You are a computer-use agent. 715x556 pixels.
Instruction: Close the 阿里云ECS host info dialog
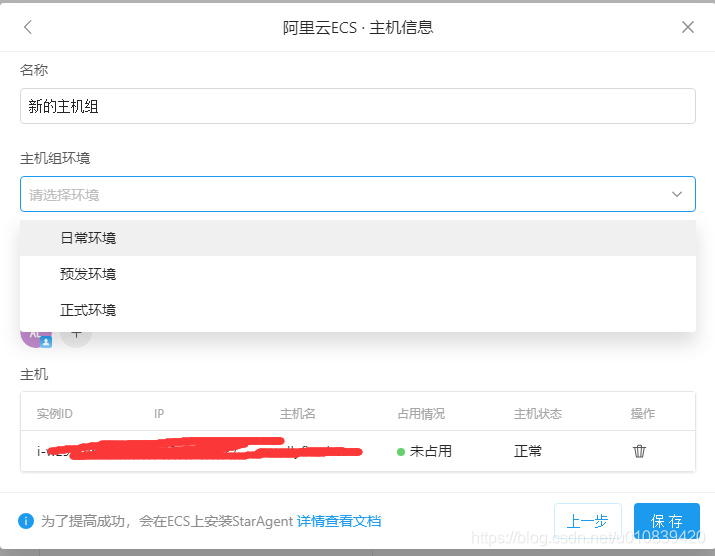(x=688, y=27)
